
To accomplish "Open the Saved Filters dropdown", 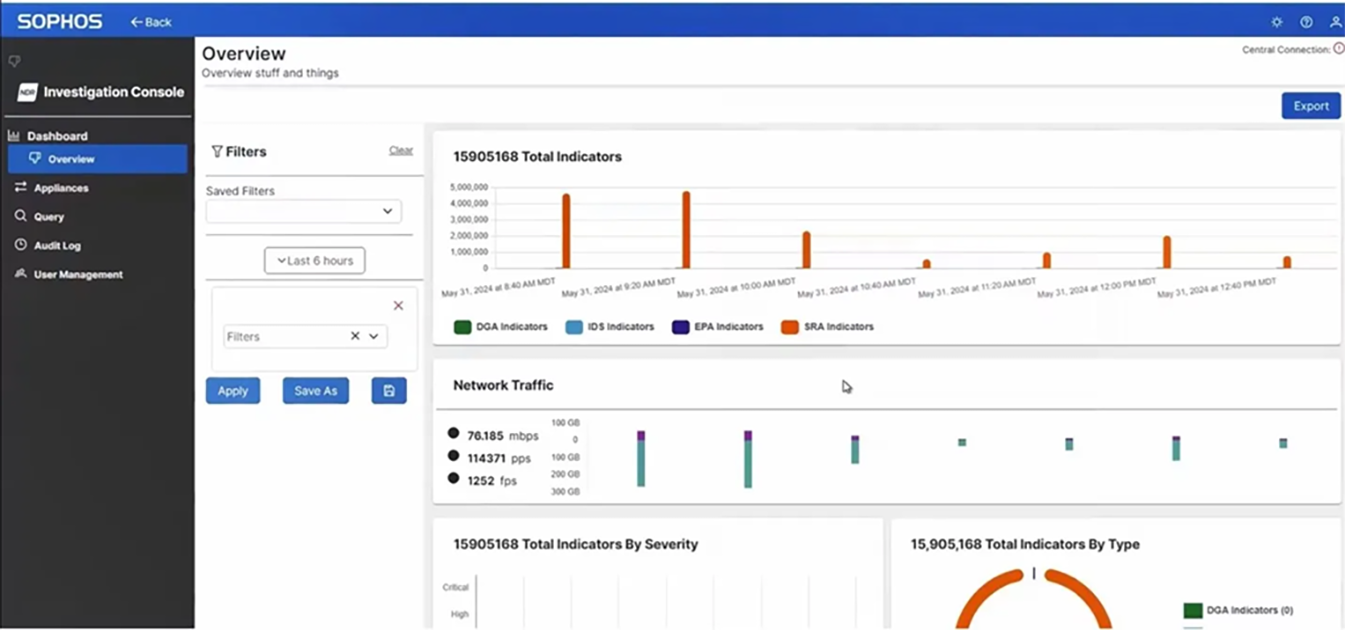I will (x=303, y=211).
